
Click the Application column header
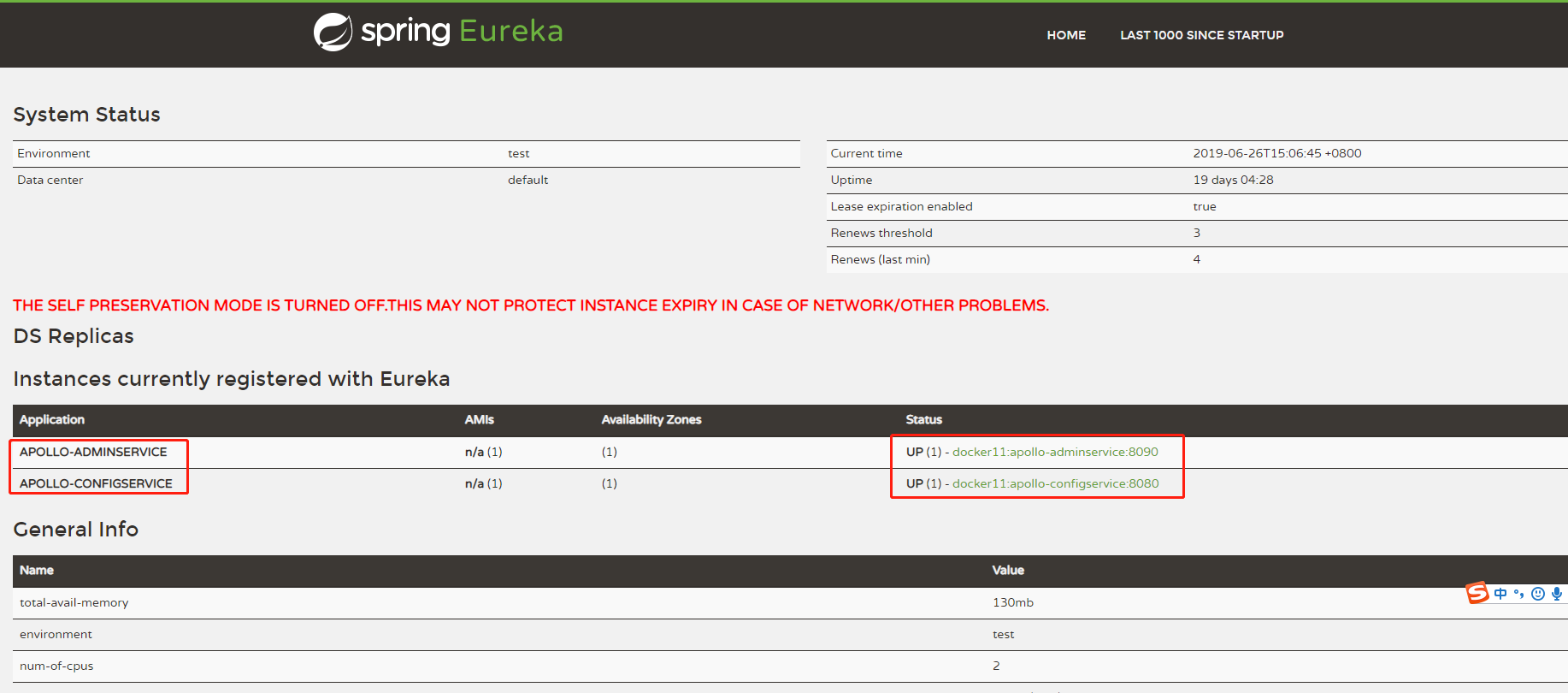tap(52, 419)
